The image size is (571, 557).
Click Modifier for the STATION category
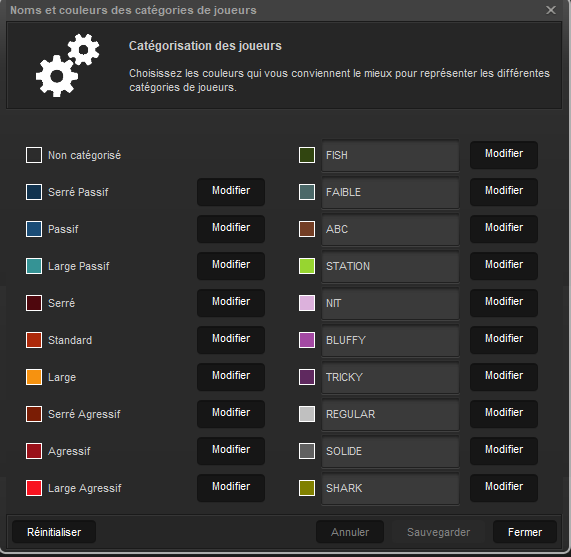[x=504, y=266]
